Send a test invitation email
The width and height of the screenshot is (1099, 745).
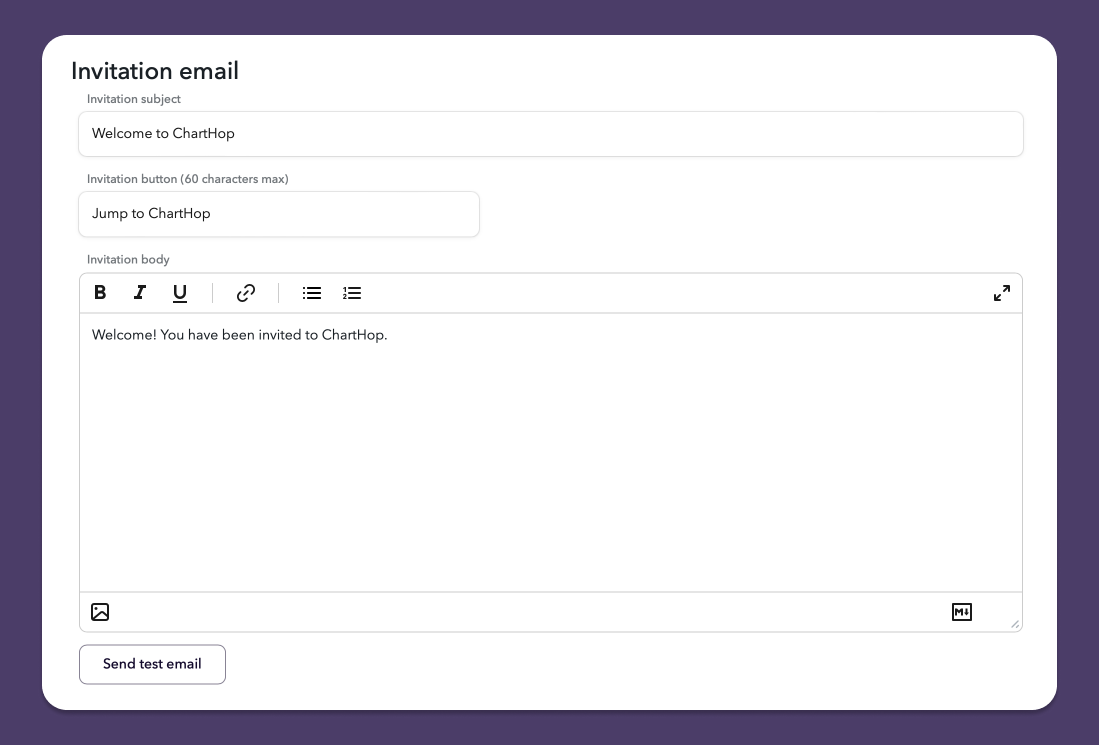152,664
